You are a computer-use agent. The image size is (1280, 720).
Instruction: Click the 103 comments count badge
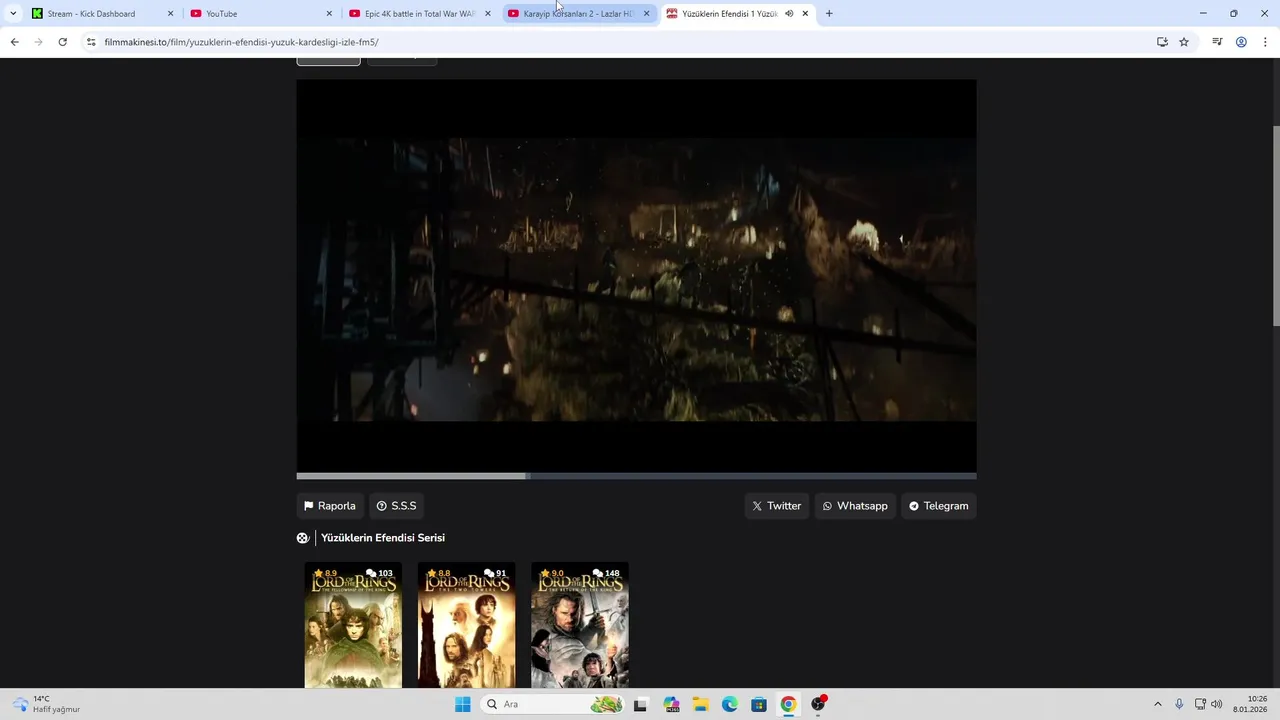pos(380,574)
